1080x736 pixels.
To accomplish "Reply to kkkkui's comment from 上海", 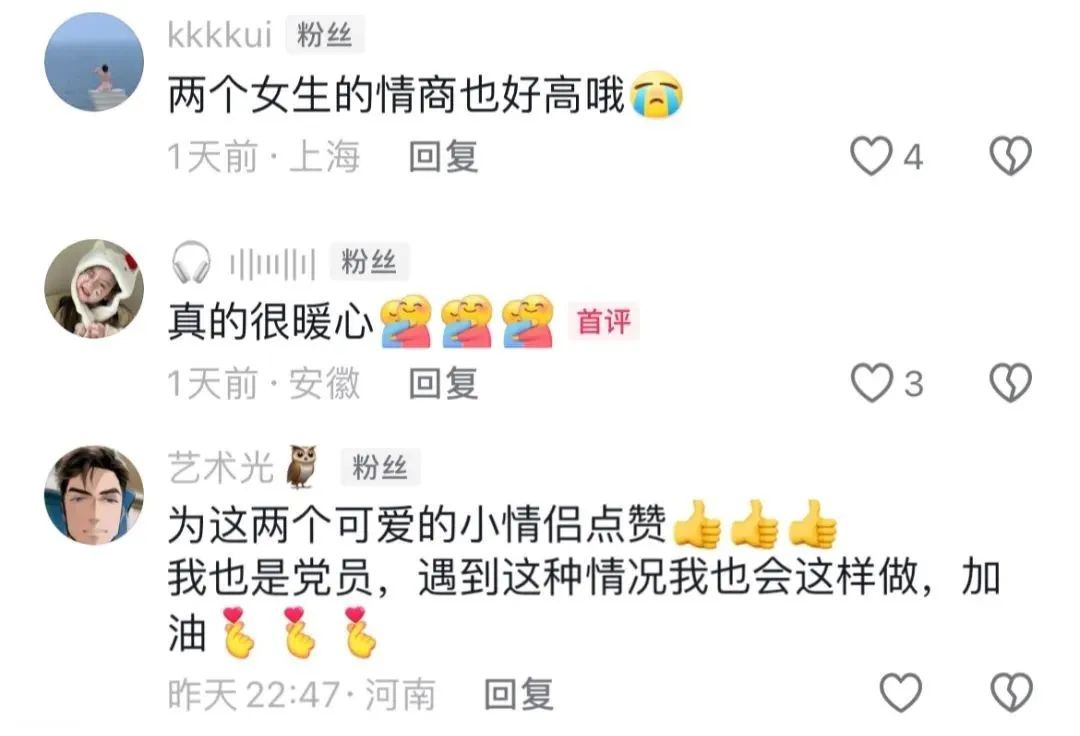I will [443, 156].
